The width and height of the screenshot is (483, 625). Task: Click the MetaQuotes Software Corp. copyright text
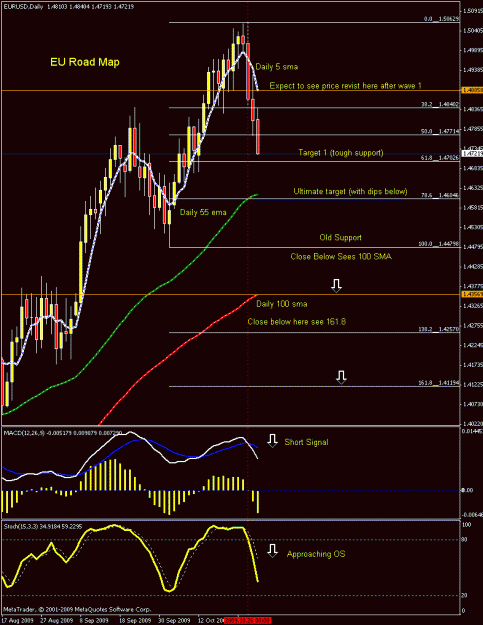(x=77, y=609)
